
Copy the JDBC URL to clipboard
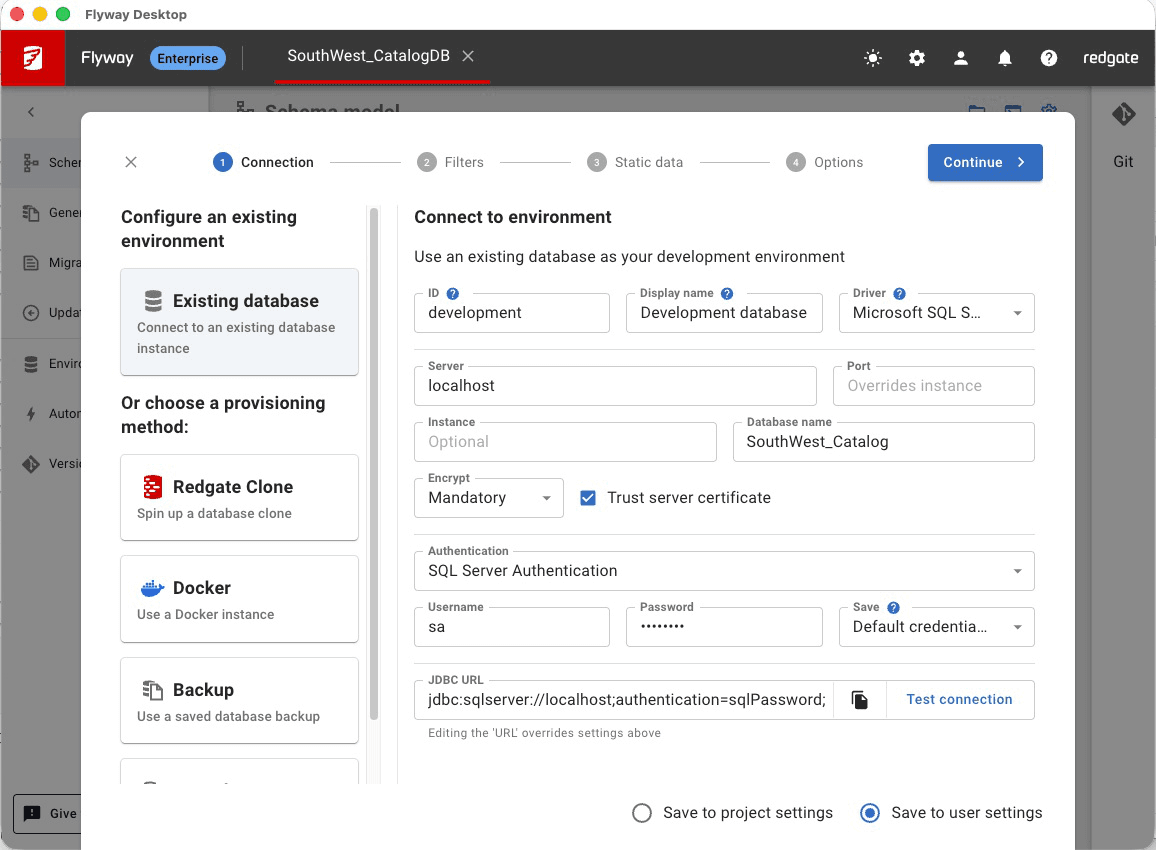pos(860,700)
